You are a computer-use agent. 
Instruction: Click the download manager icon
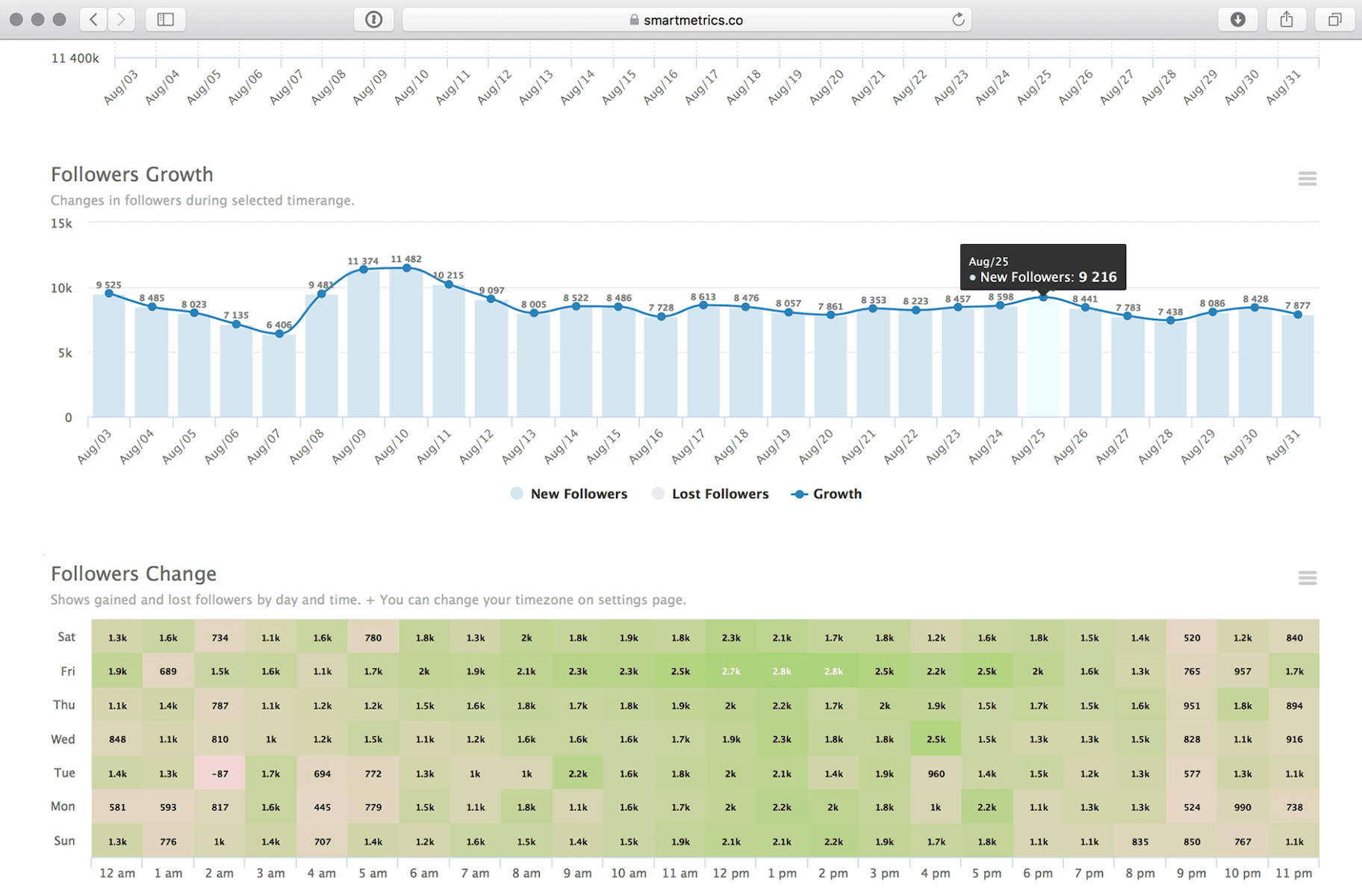click(1238, 19)
